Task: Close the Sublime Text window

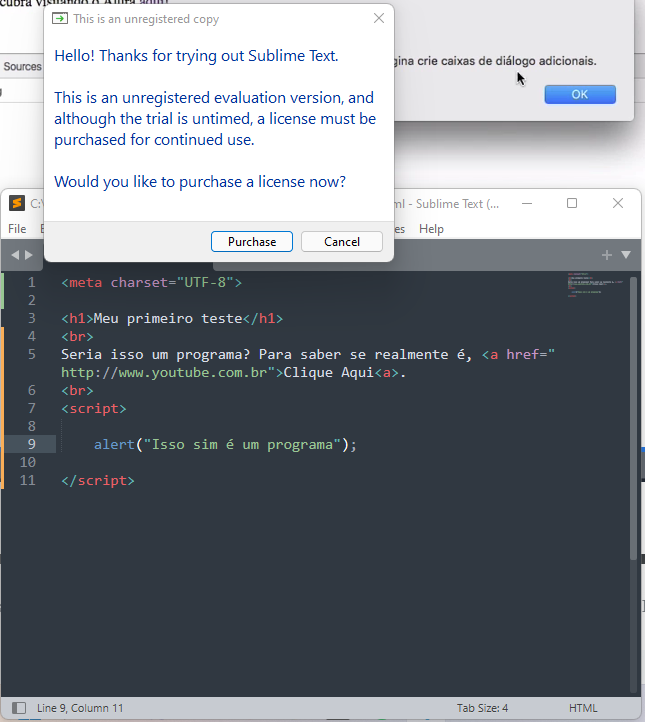Action: [x=618, y=204]
